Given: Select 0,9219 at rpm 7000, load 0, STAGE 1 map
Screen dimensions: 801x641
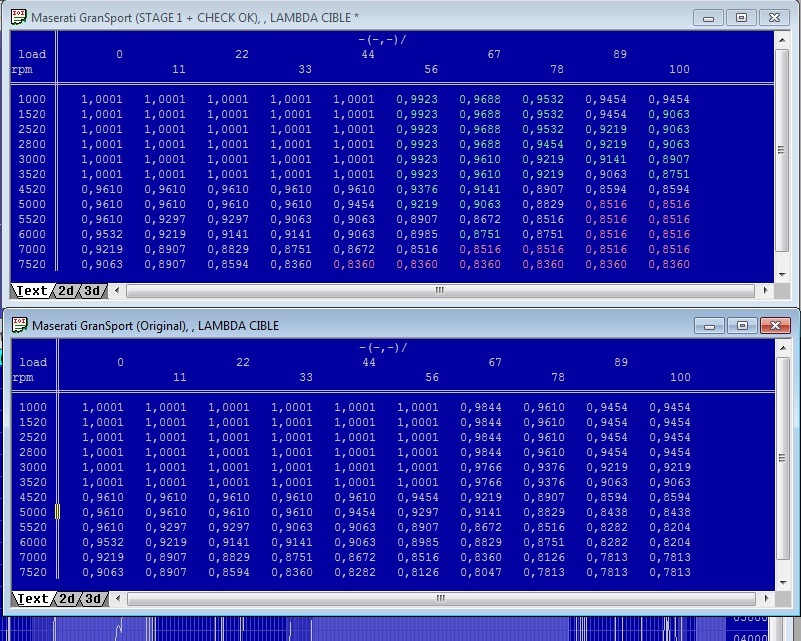Looking at the screenshot, I should coord(102,249).
